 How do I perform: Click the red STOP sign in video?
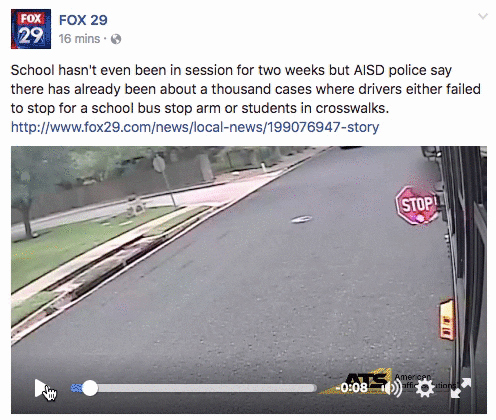pos(416,205)
